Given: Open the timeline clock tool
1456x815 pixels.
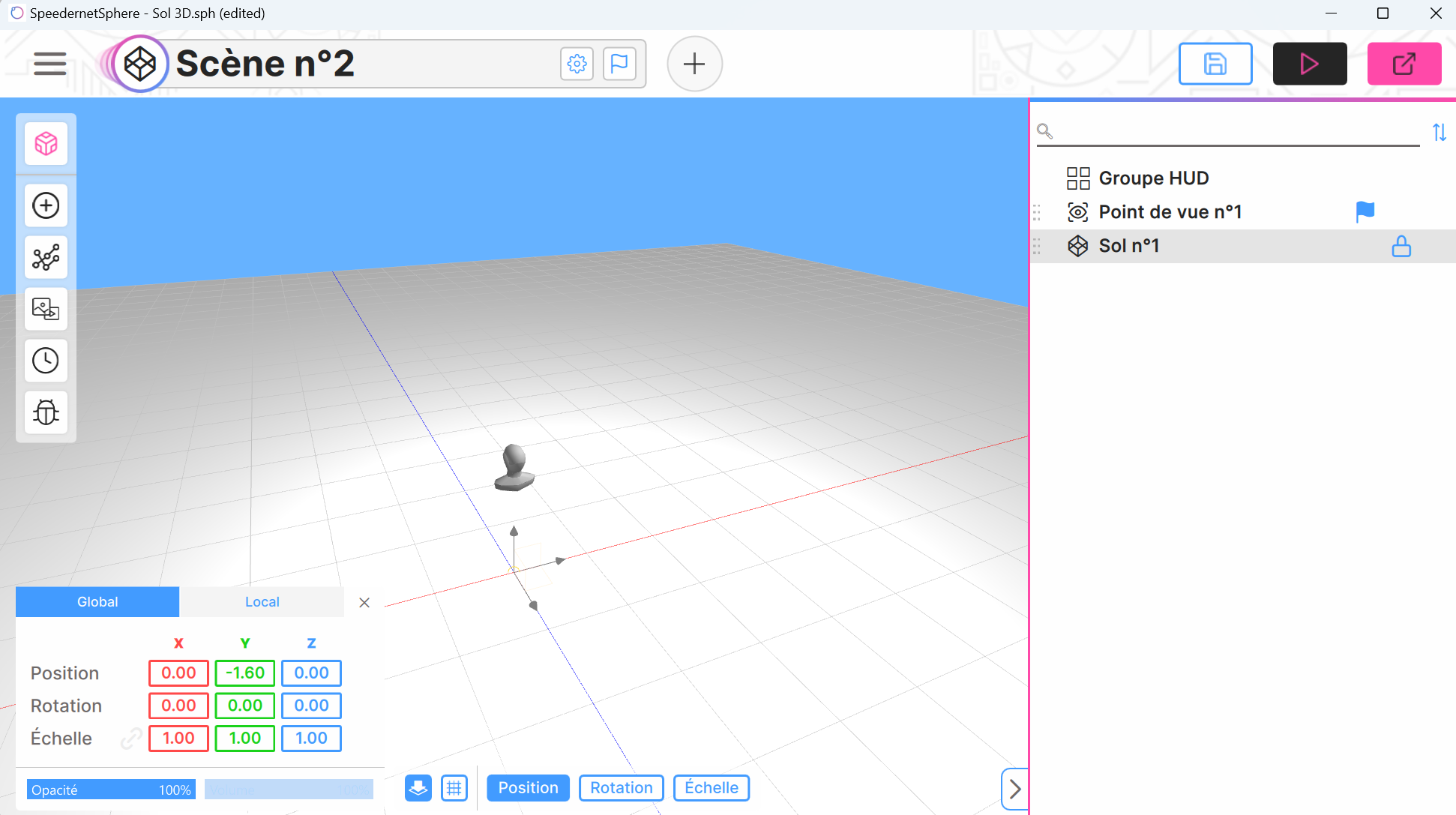Looking at the screenshot, I should click(46, 361).
